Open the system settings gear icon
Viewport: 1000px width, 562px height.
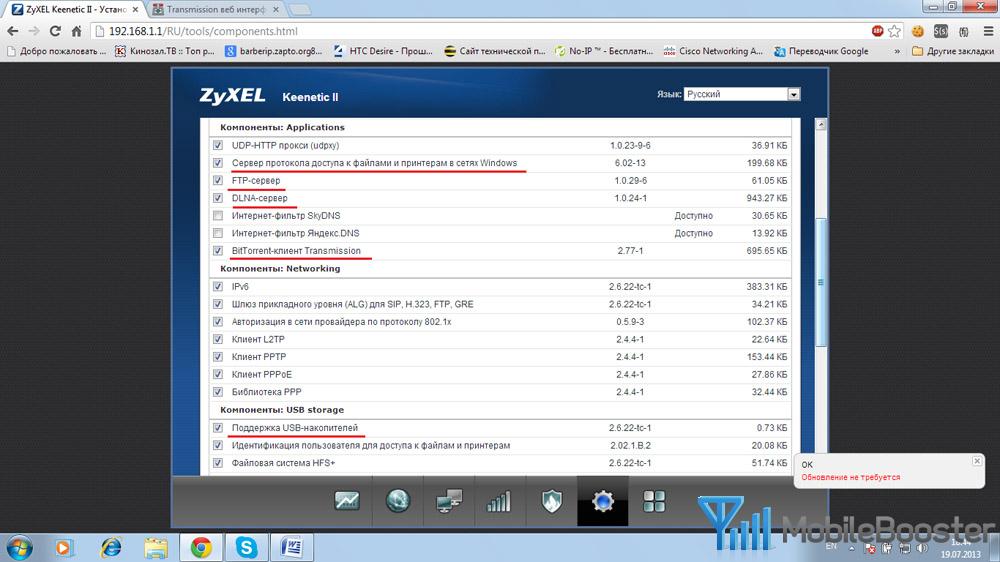tap(603, 501)
